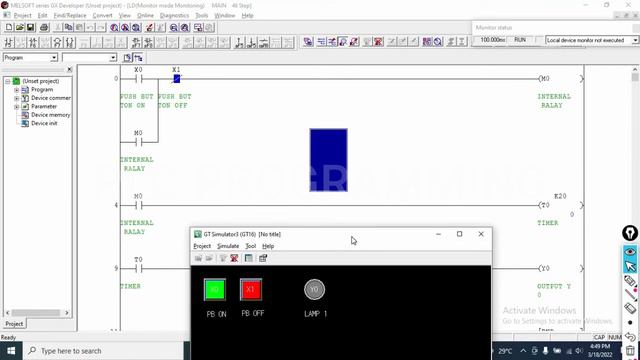Viewport: 640px width, 360px height.
Task: Click the RUN status indicator
Action: tap(520, 40)
